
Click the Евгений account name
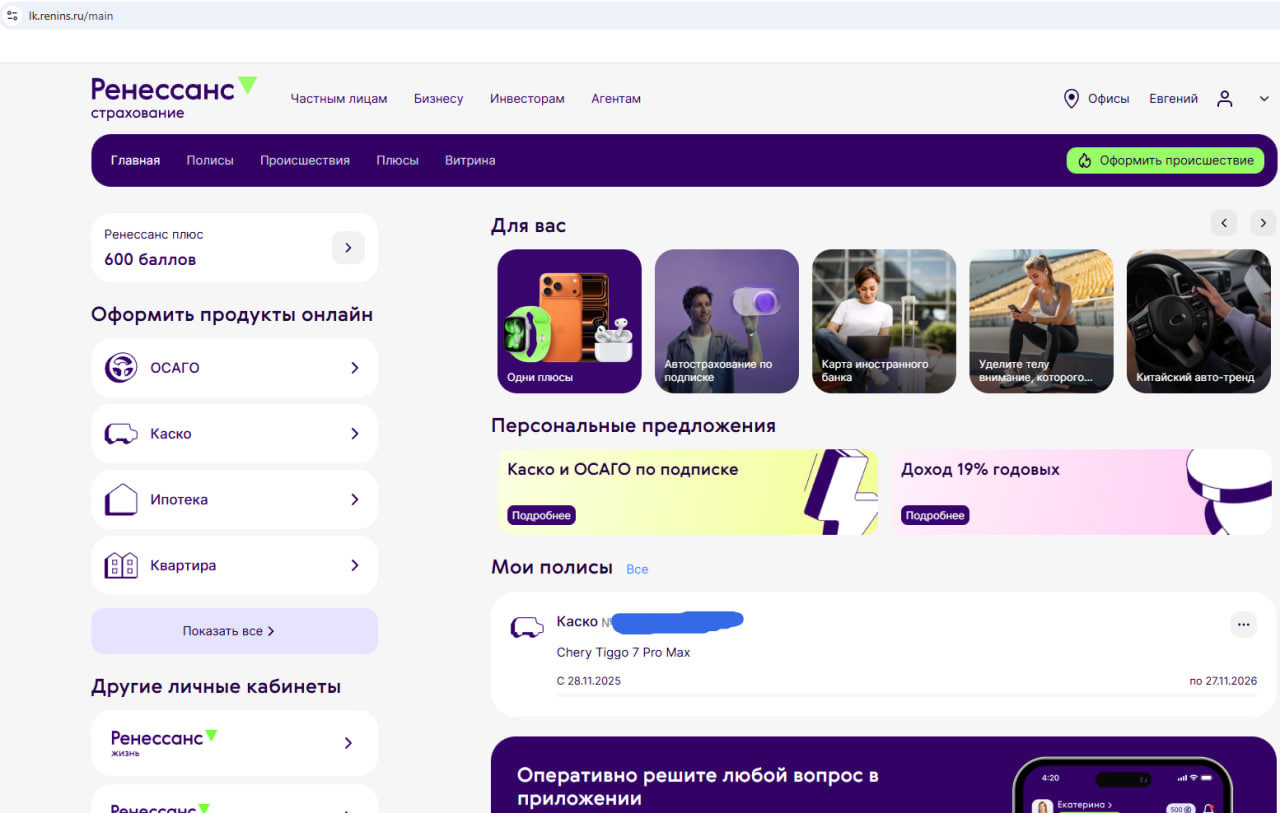click(1173, 99)
